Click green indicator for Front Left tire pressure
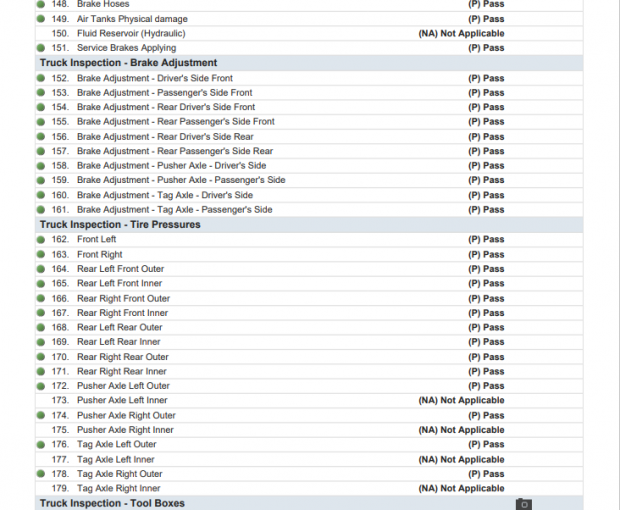Image resolution: width=620 pixels, height=510 pixels. coord(41,240)
